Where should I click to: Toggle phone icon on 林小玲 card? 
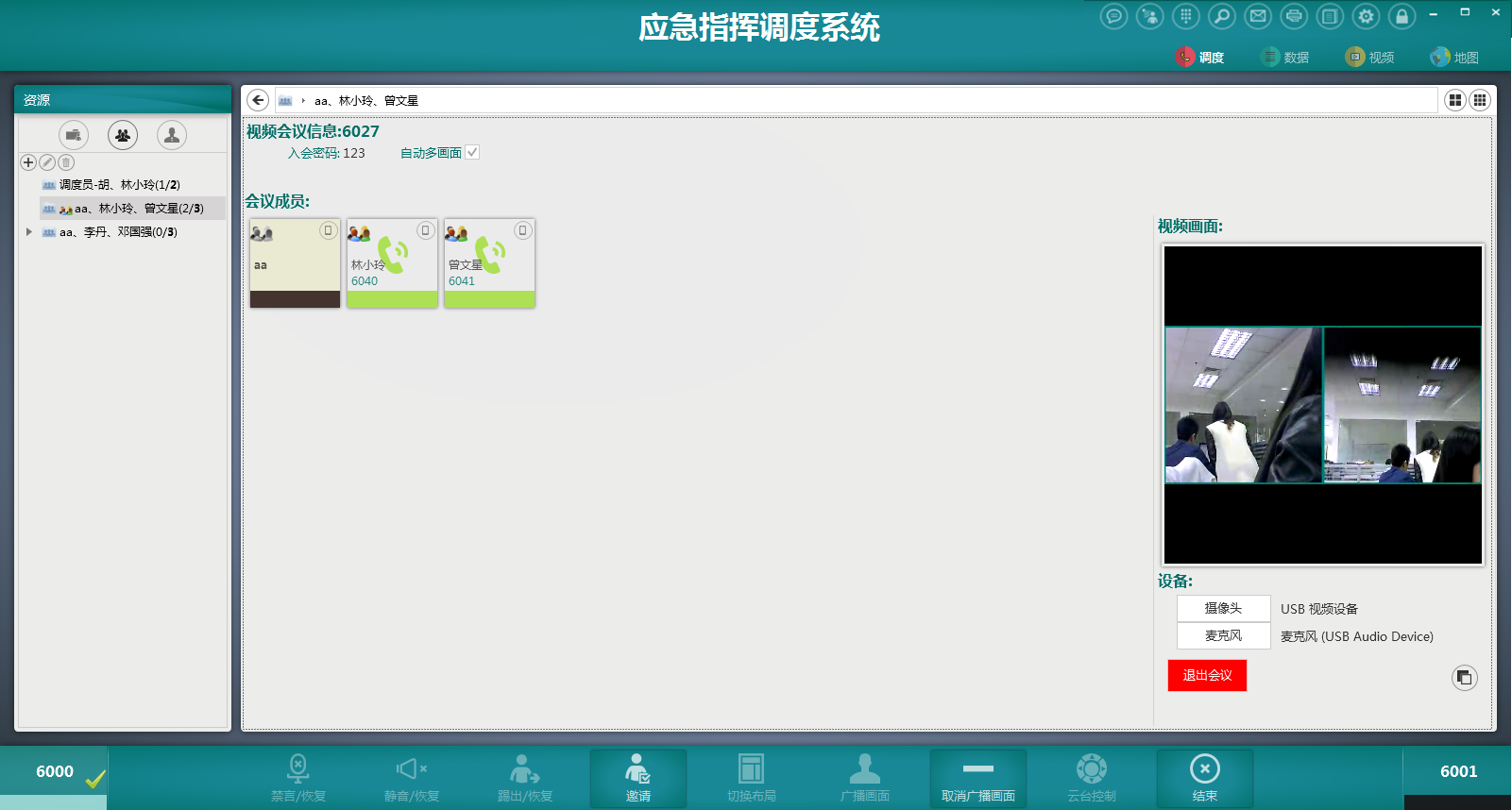[426, 230]
